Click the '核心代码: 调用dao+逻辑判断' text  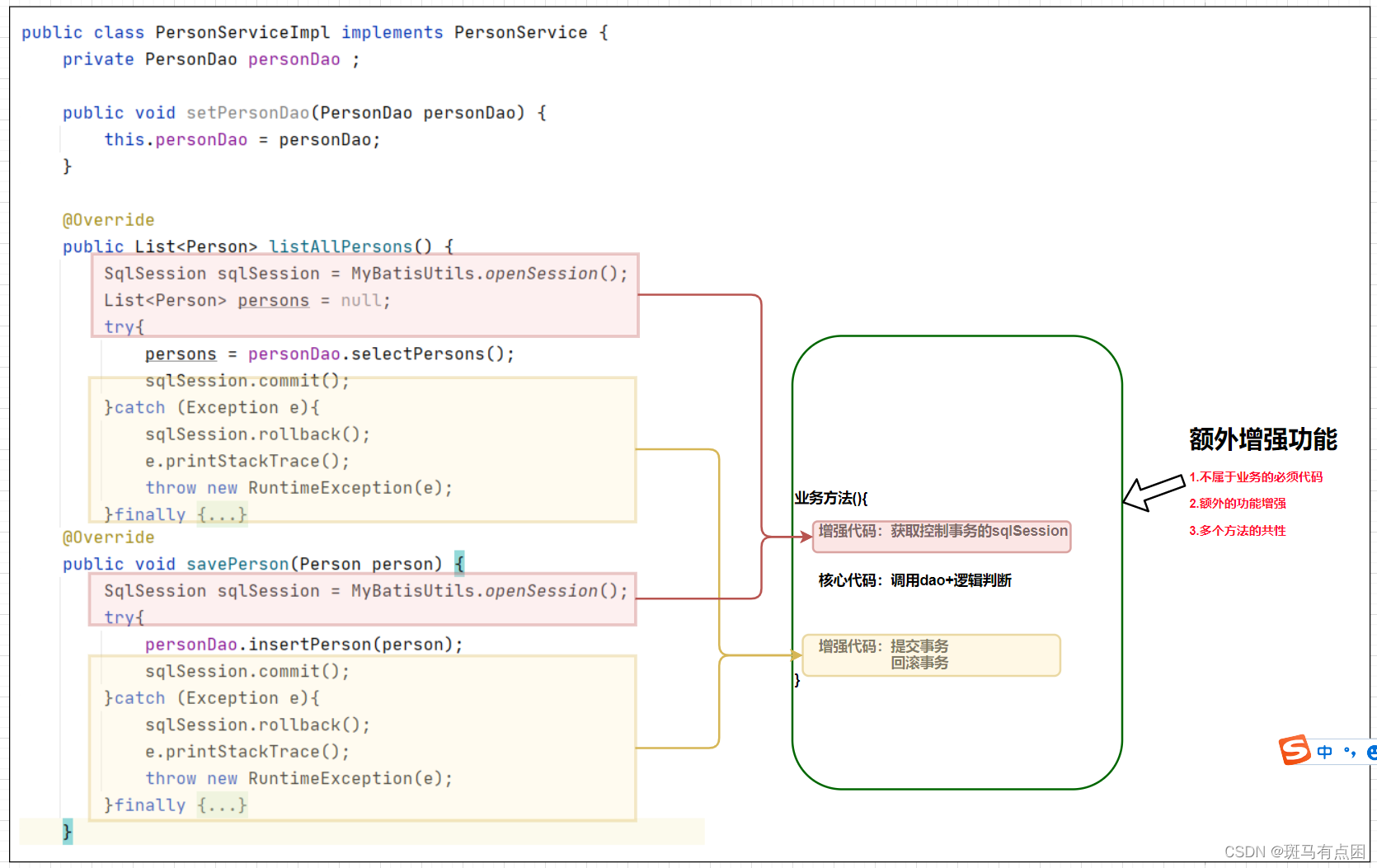(x=914, y=580)
